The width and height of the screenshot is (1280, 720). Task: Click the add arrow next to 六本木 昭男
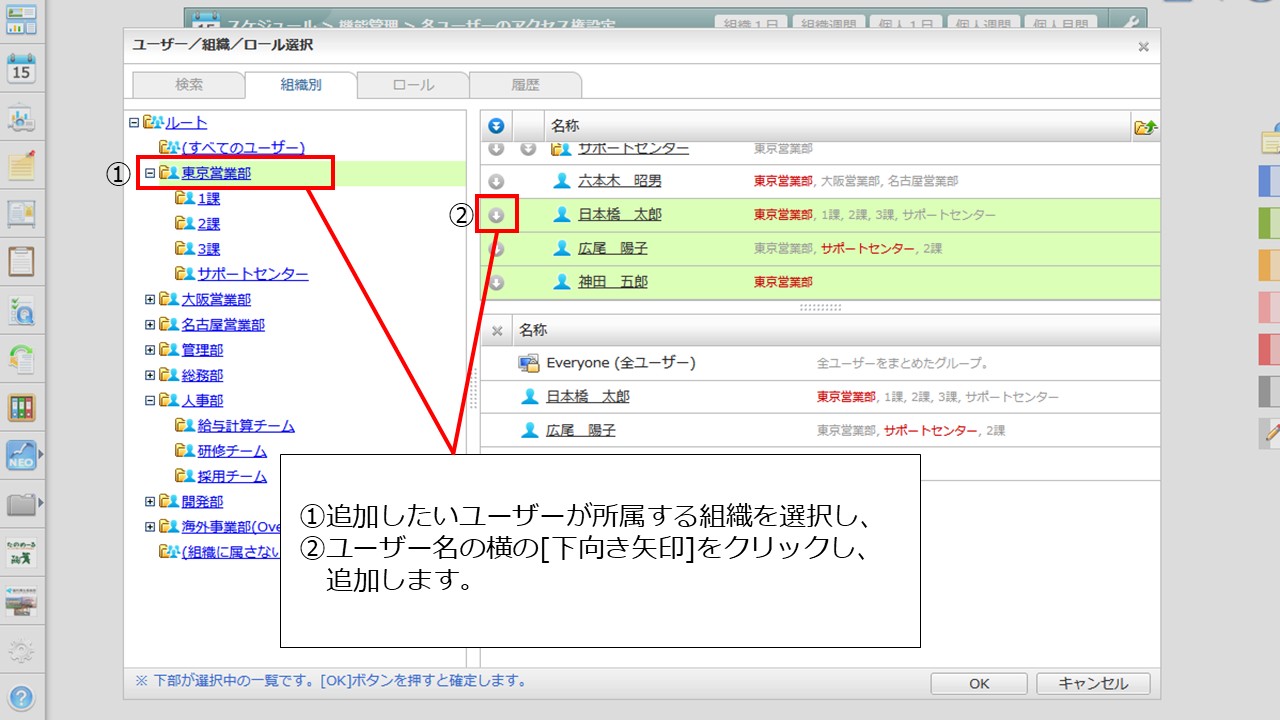496,181
